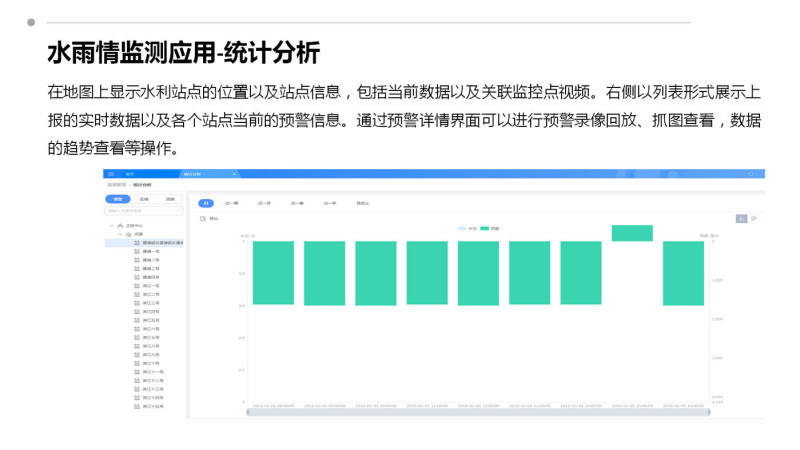Click the second time range option after '日'
Image resolution: width=800 pixels, height=450 pixels.
click(265, 203)
